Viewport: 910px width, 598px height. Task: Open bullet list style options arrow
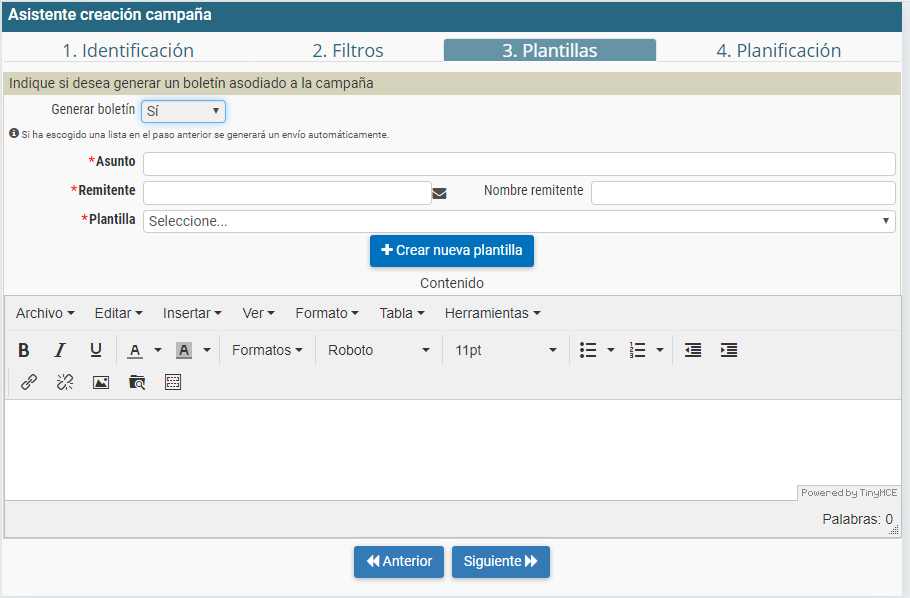click(611, 350)
